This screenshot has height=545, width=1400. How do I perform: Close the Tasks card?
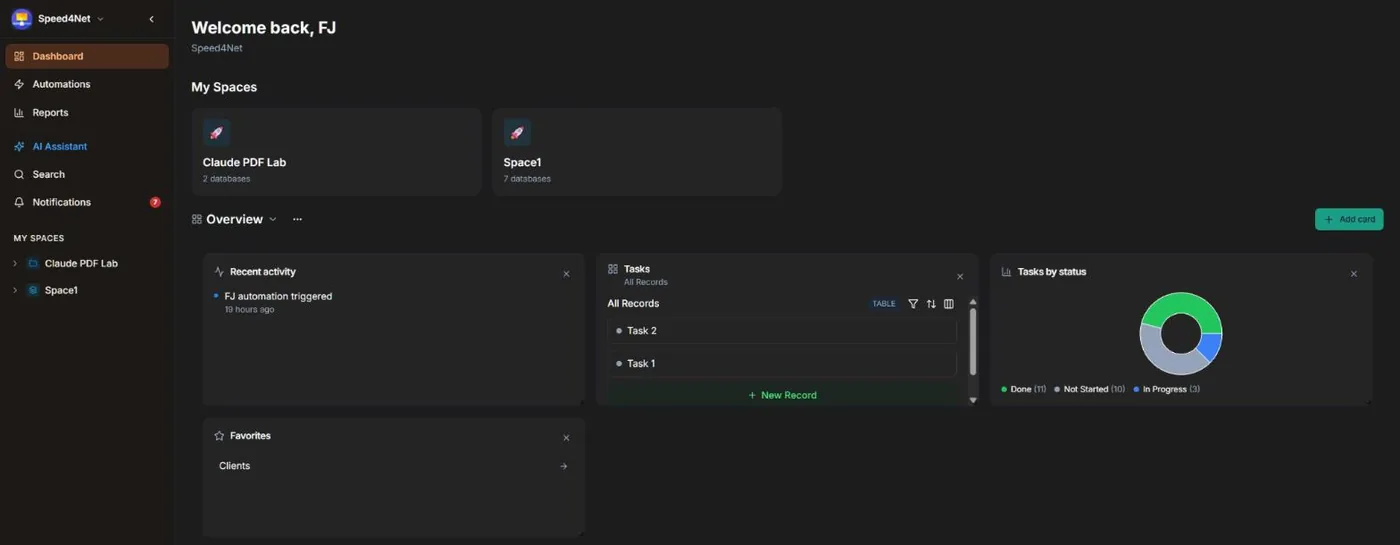960,276
